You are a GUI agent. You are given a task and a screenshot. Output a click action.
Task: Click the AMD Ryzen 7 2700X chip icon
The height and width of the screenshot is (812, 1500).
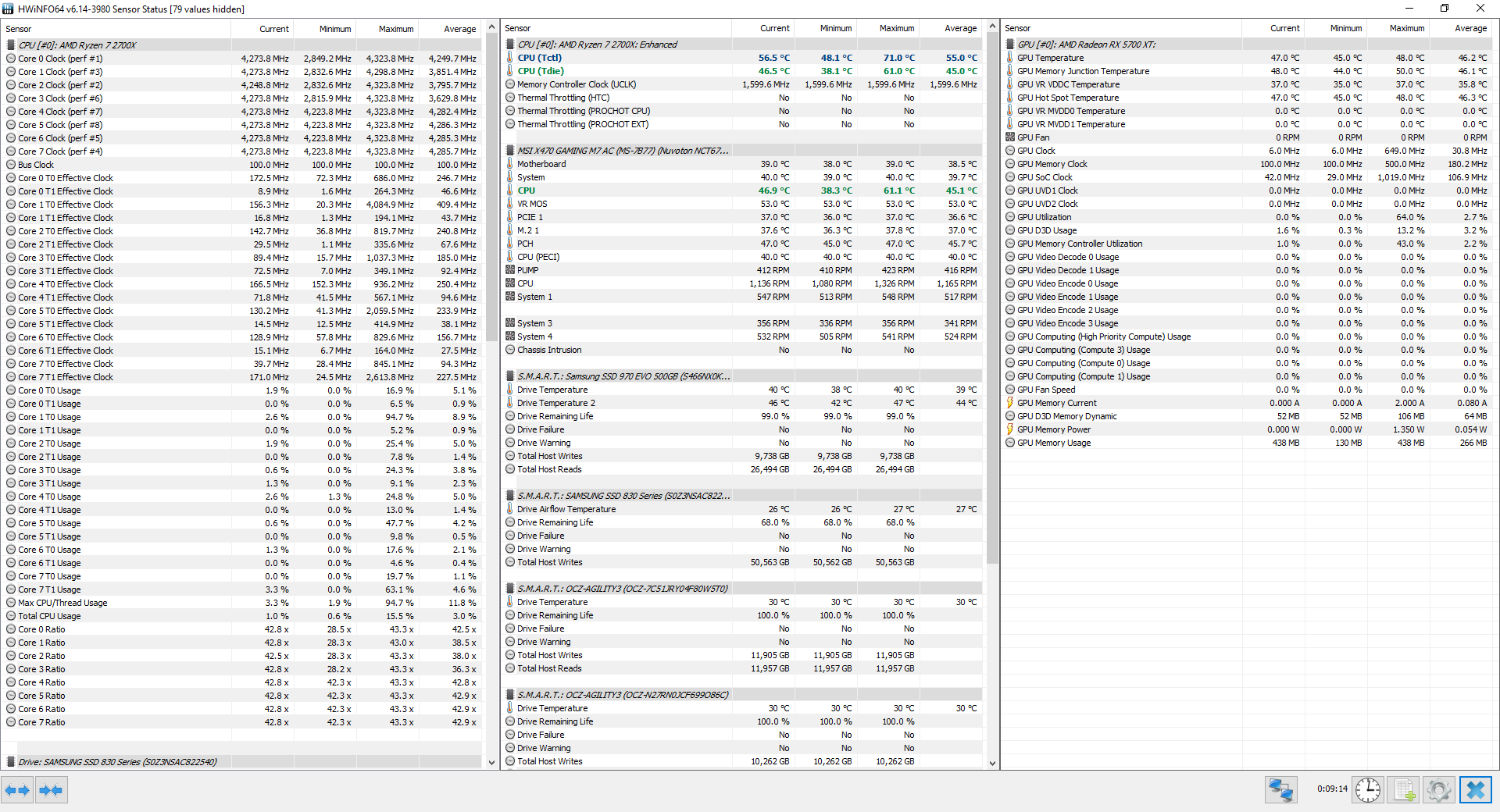click(x=11, y=45)
